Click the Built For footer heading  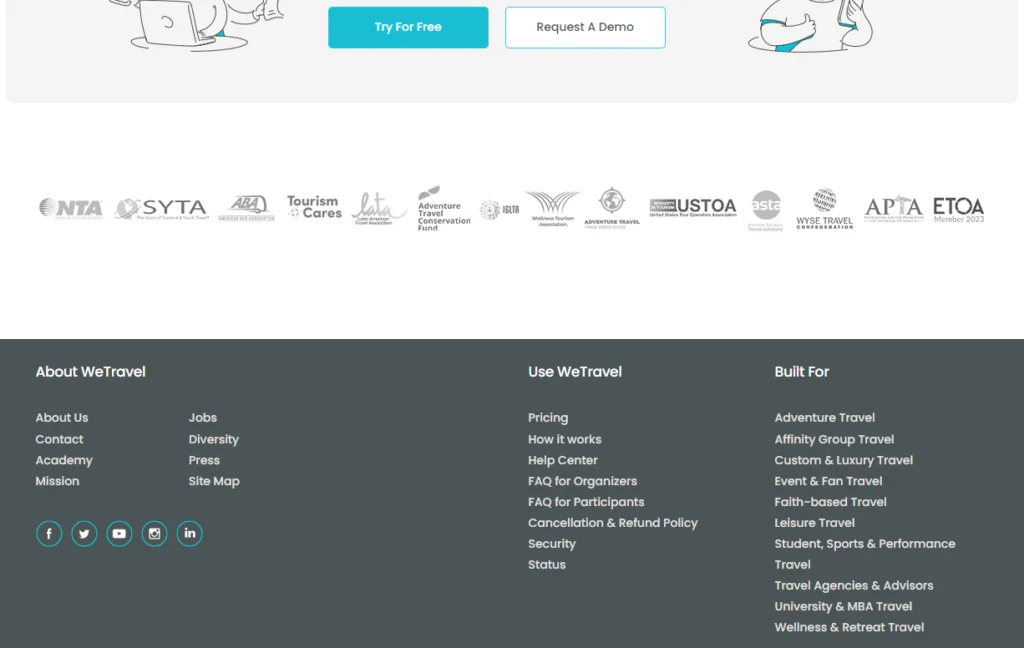802,372
